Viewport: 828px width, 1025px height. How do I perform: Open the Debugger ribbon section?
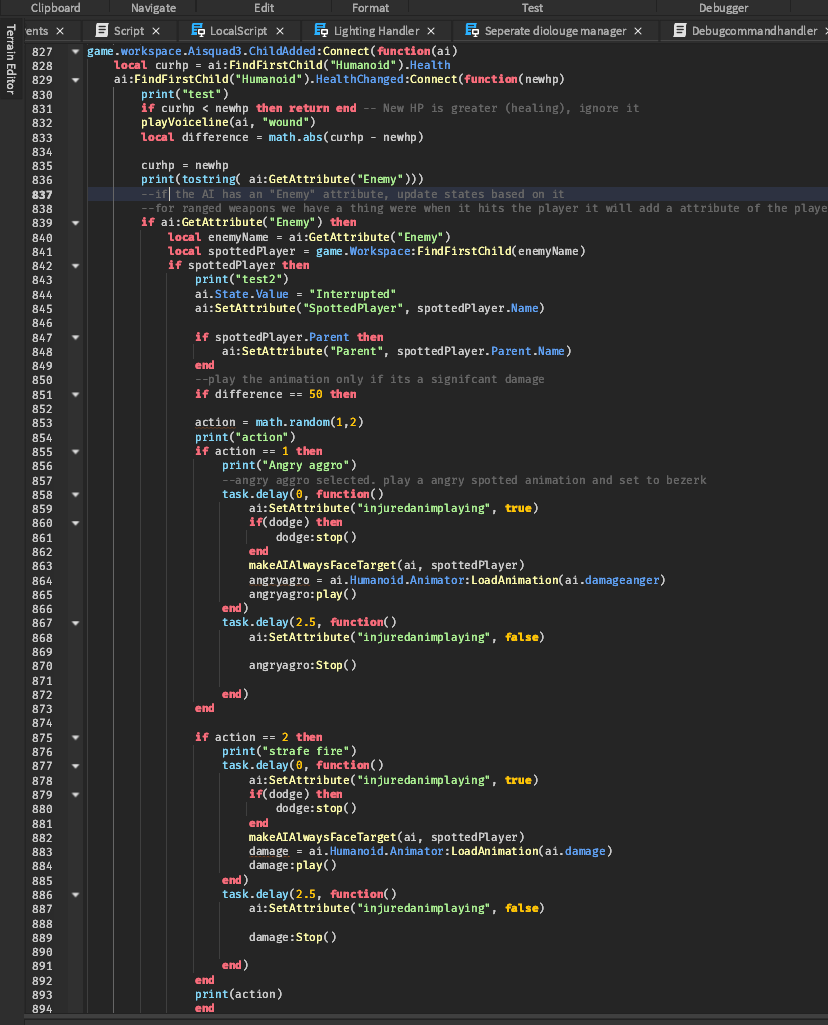(723, 8)
